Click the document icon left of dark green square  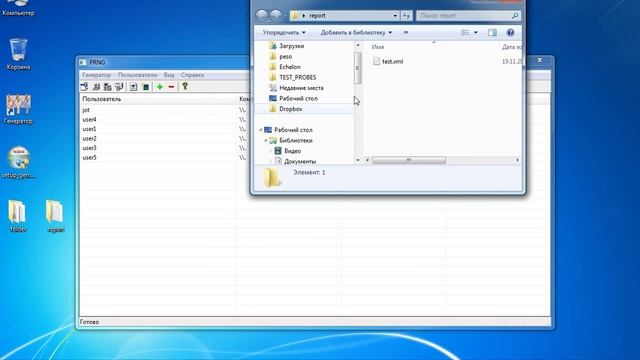point(133,87)
